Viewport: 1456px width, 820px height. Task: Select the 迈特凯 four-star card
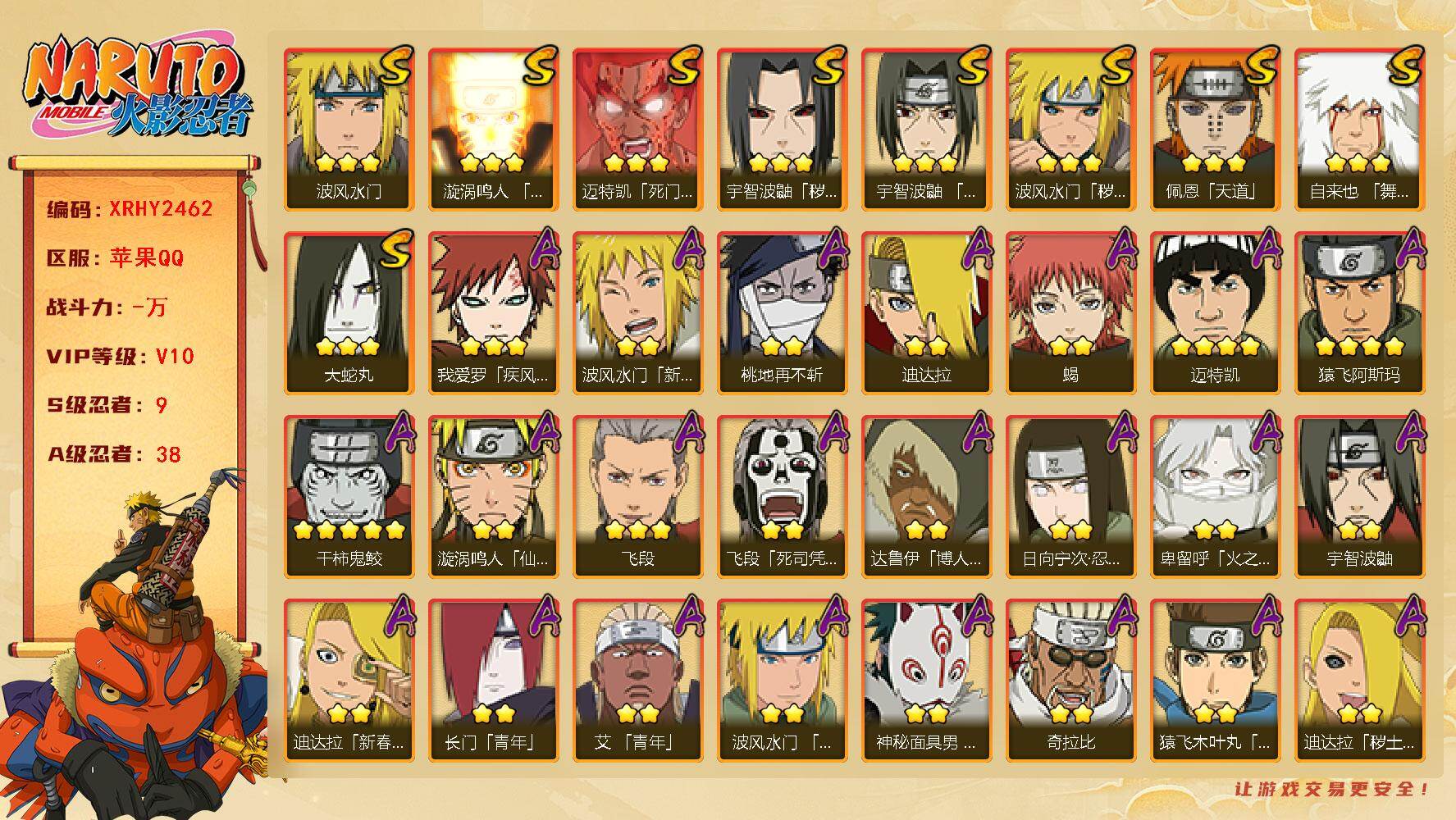click(x=1215, y=313)
